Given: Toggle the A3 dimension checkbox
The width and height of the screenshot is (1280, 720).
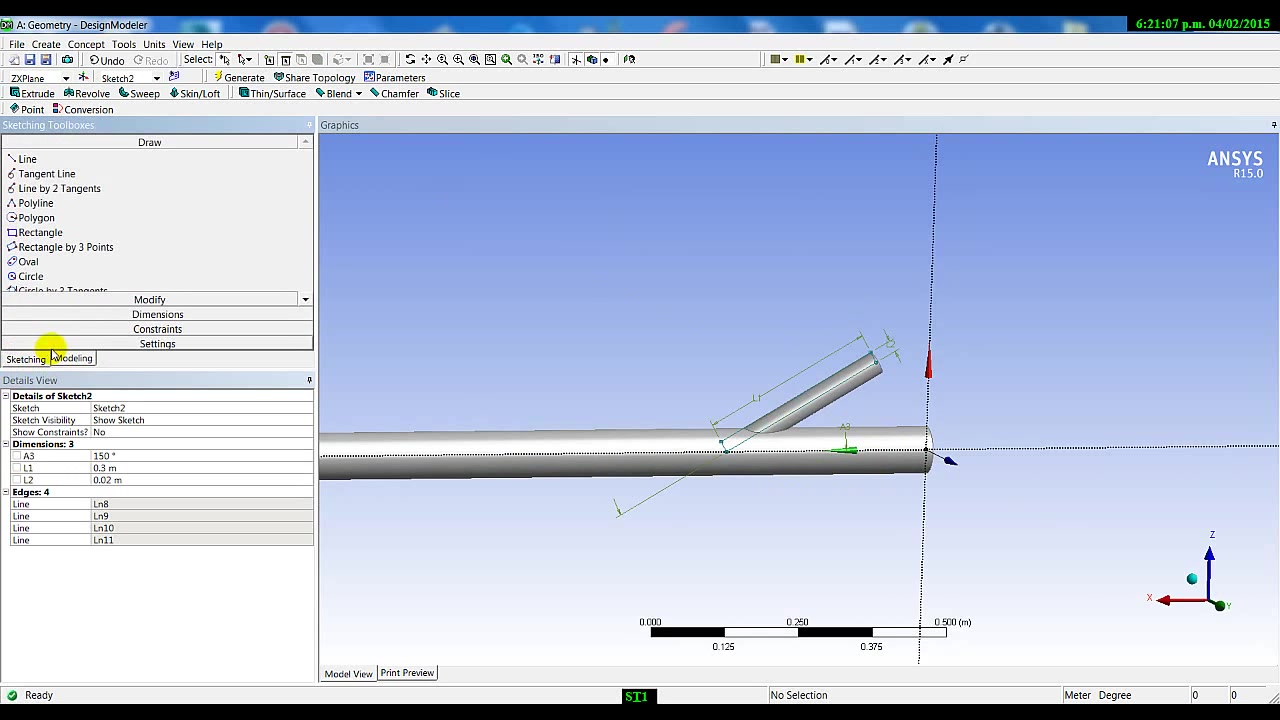Looking at the screenshot, I should tap(16, 456).
